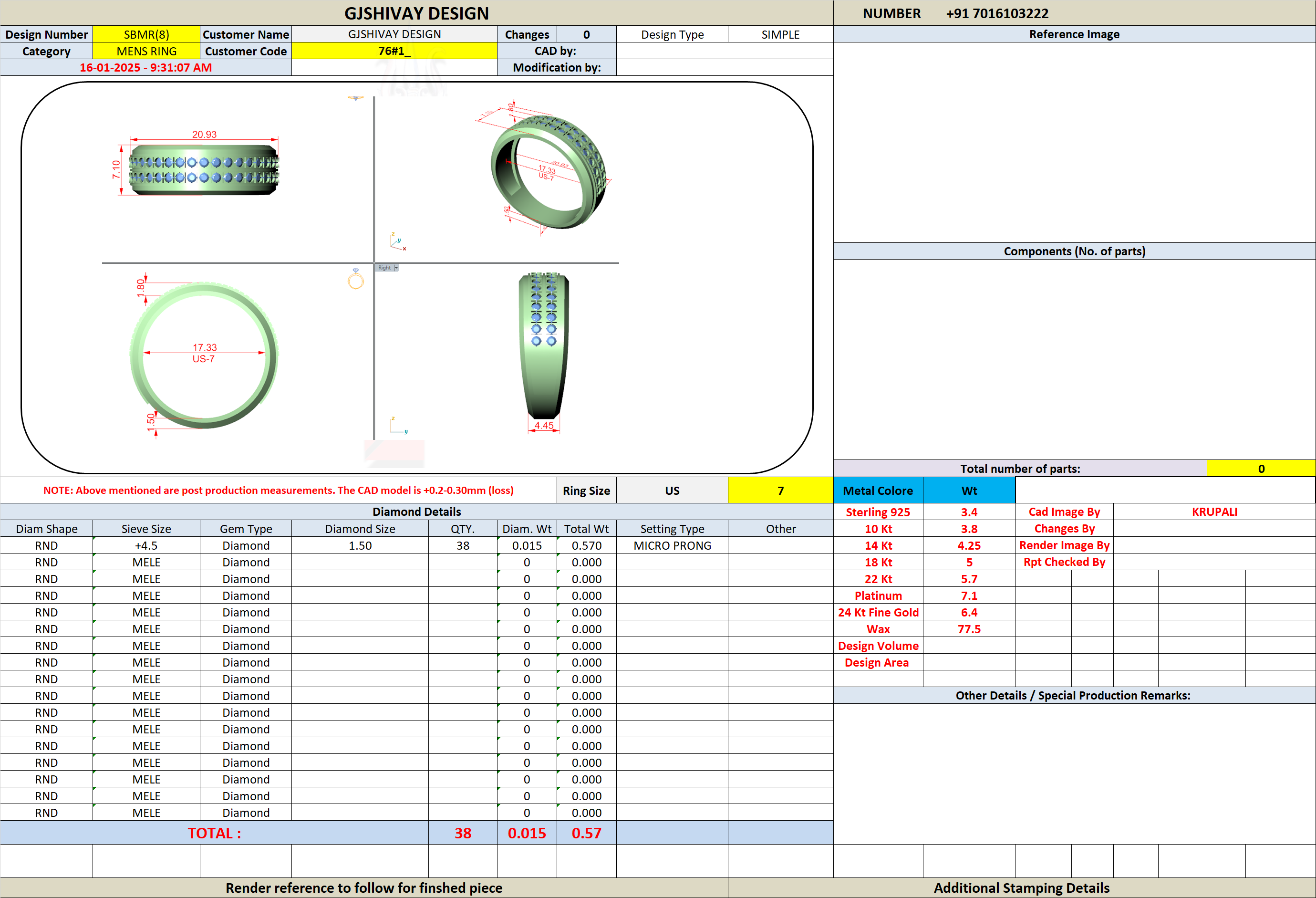Click the post production measurements NOTE text
Image resolution: width=1316 pixels, height=898 pixels.
(x=278, y=491)
